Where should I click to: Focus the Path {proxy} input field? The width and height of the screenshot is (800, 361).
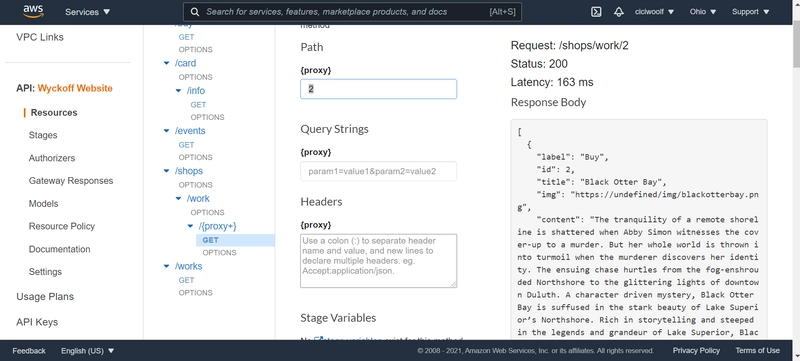[x=379, y=89]
